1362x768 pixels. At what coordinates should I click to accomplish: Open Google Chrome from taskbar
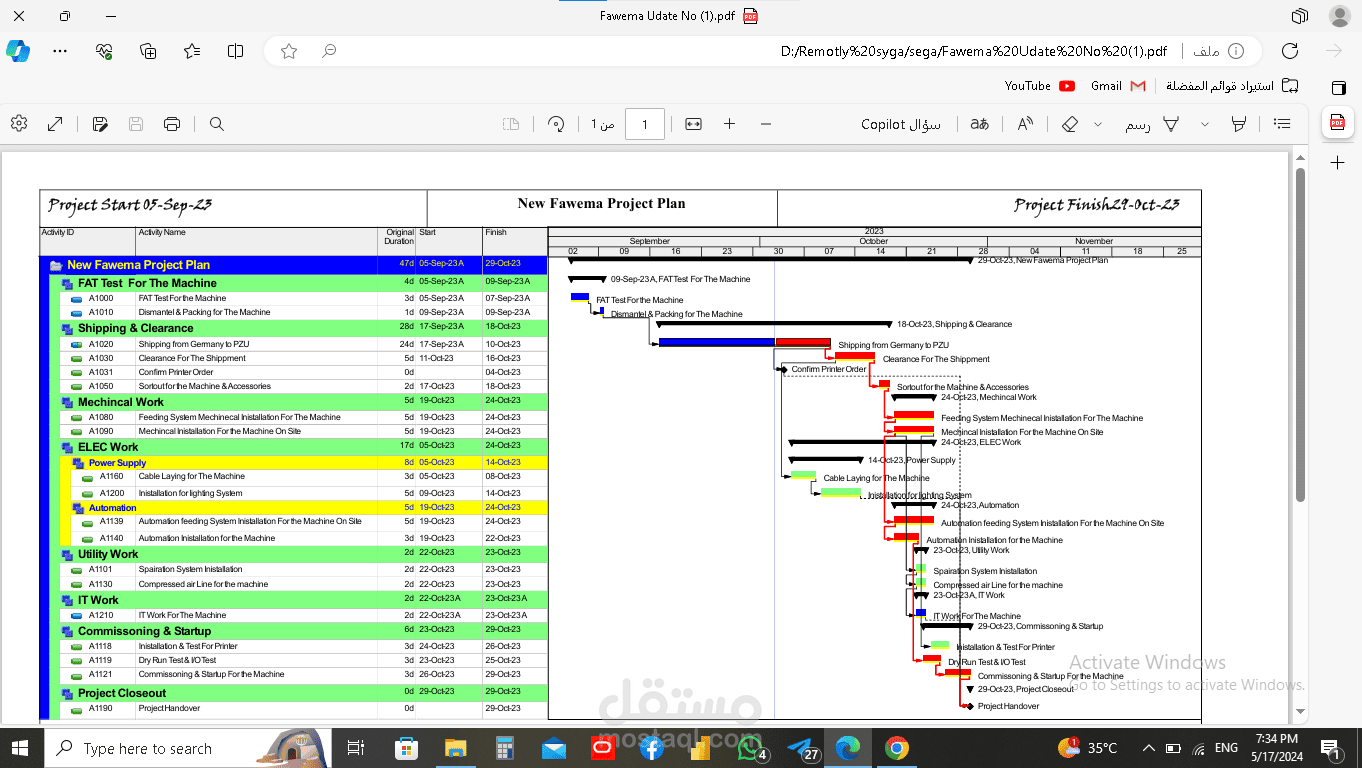pyautogui.click(x=897, y=748)
